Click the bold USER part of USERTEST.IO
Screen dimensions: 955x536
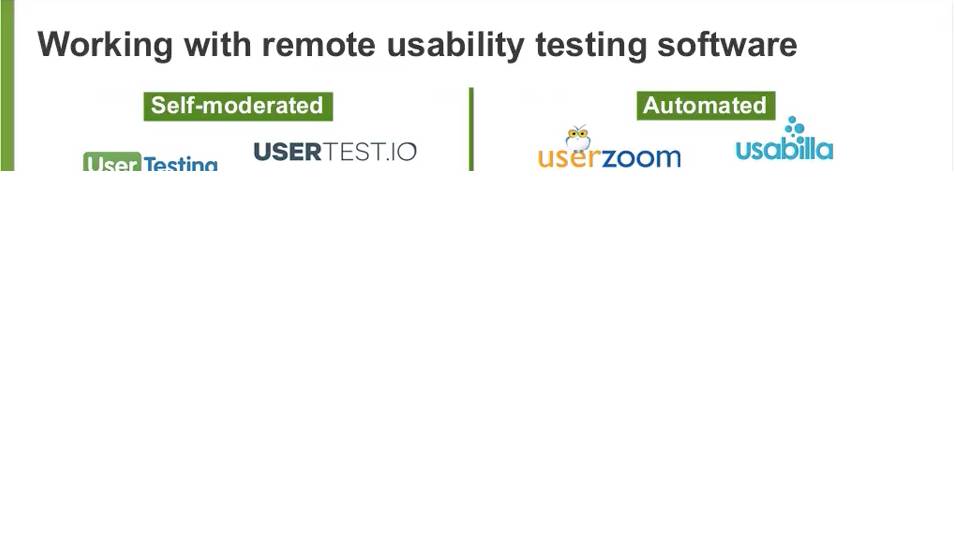point(287,152)
